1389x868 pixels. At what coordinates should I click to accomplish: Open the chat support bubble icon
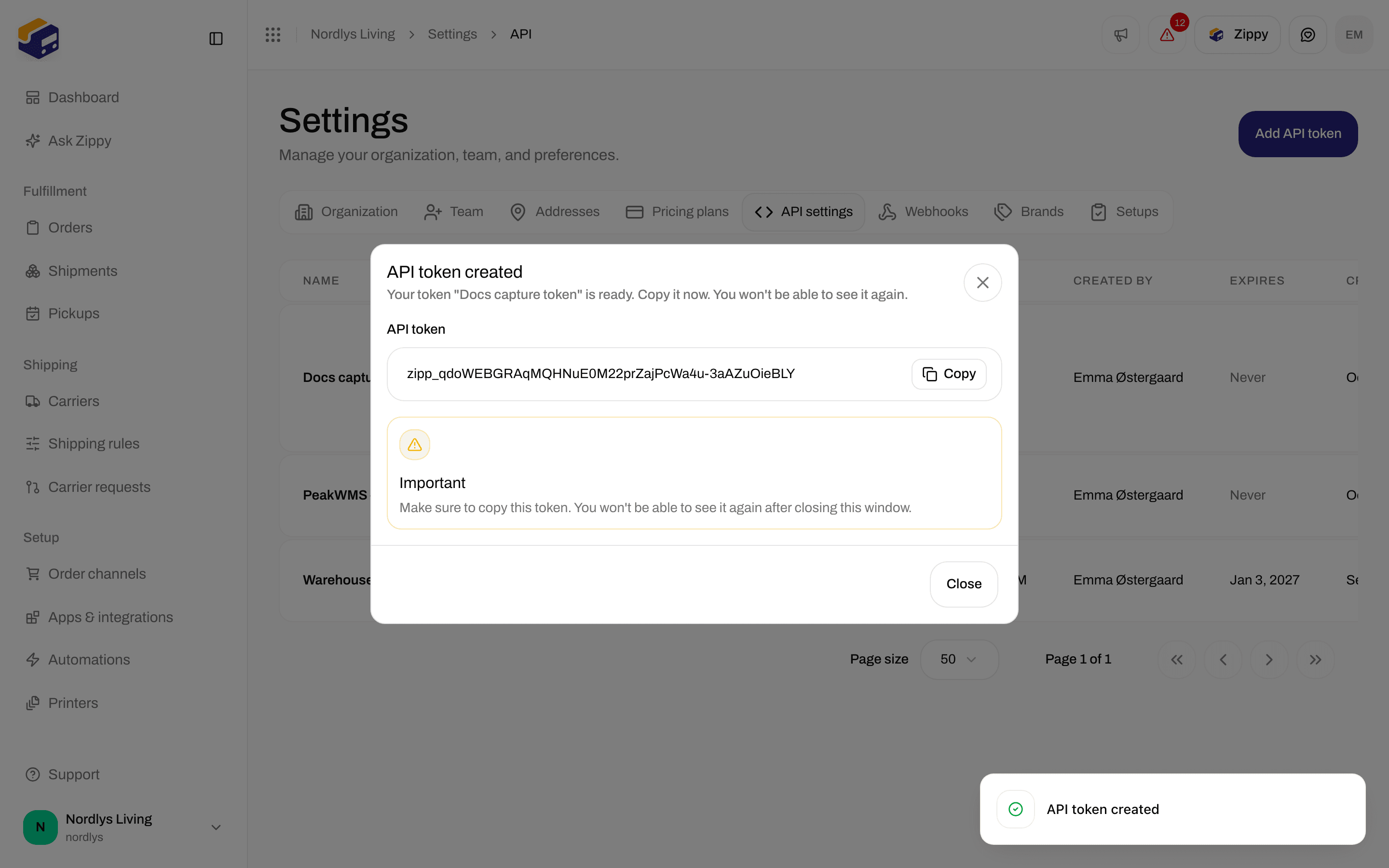click(x=1307, y=34)
